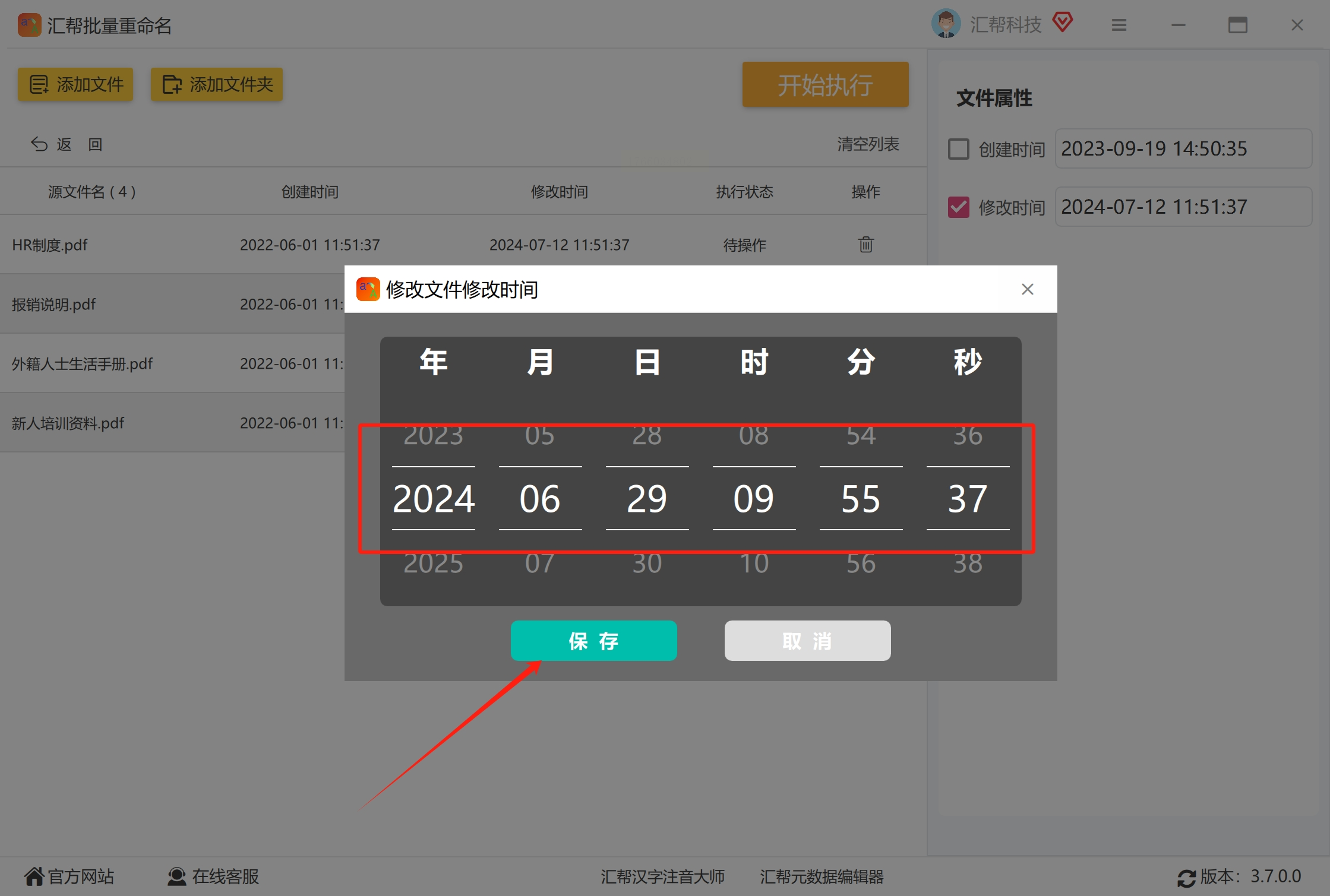
Task: Click the 修改时间 date input field
Action: click(x=1183, y=207)
